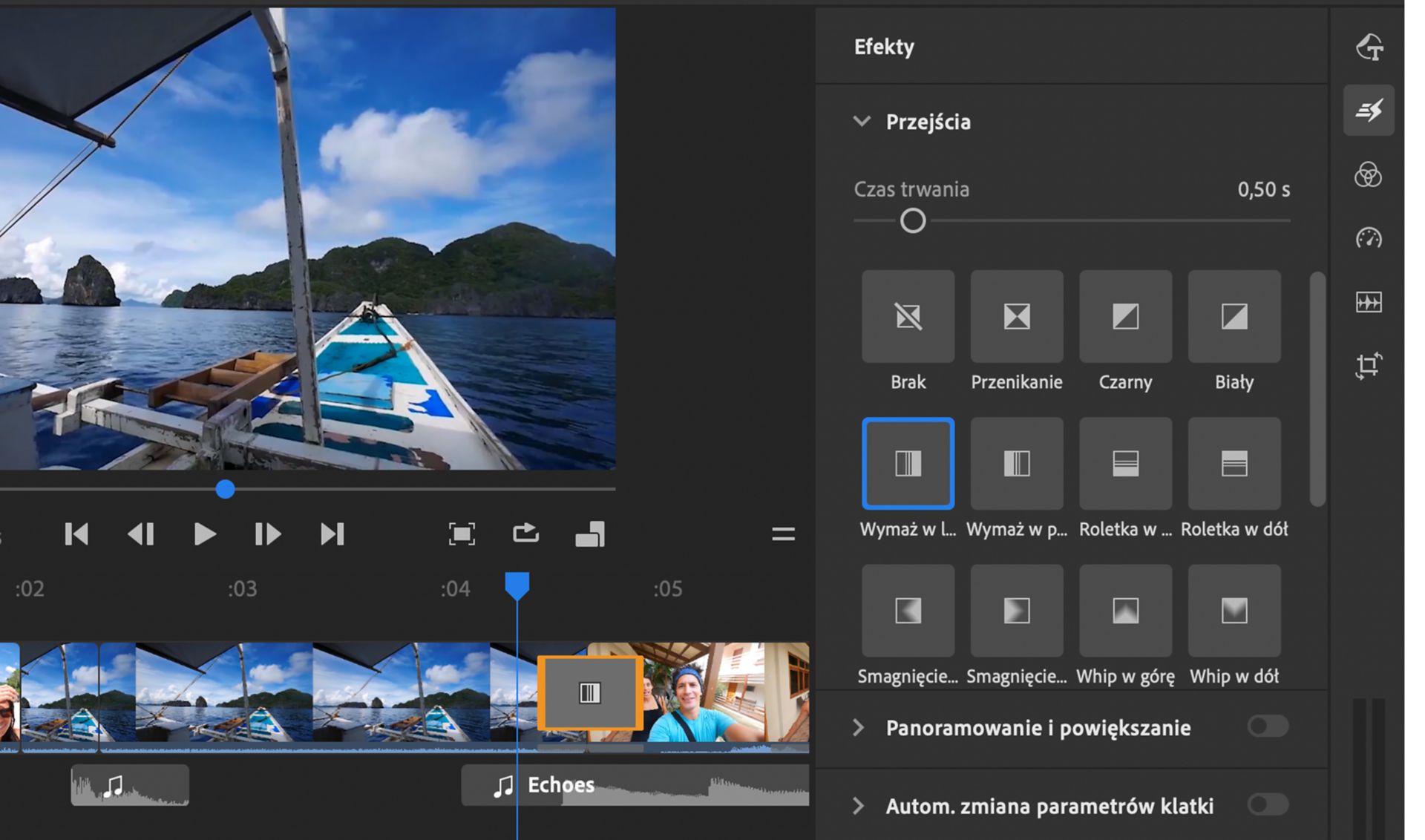Open the Titles panel icon in sidebar
The image size is (1425, 840).
click(1369, 47)
